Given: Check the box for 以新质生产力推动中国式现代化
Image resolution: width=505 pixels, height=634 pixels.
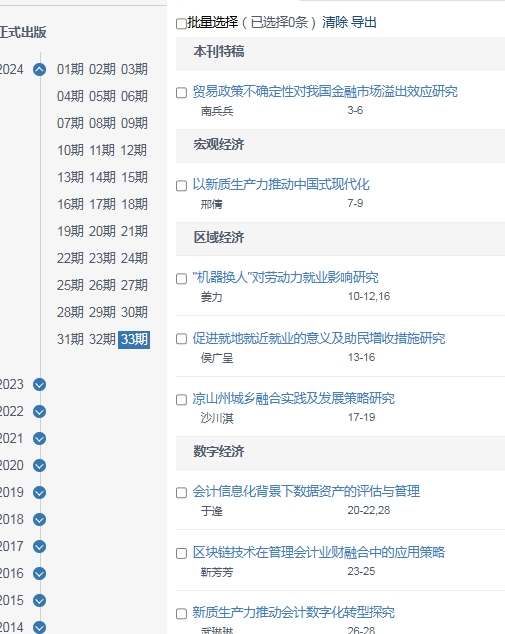Looking at the screenshot, I should tap(181, 186).
